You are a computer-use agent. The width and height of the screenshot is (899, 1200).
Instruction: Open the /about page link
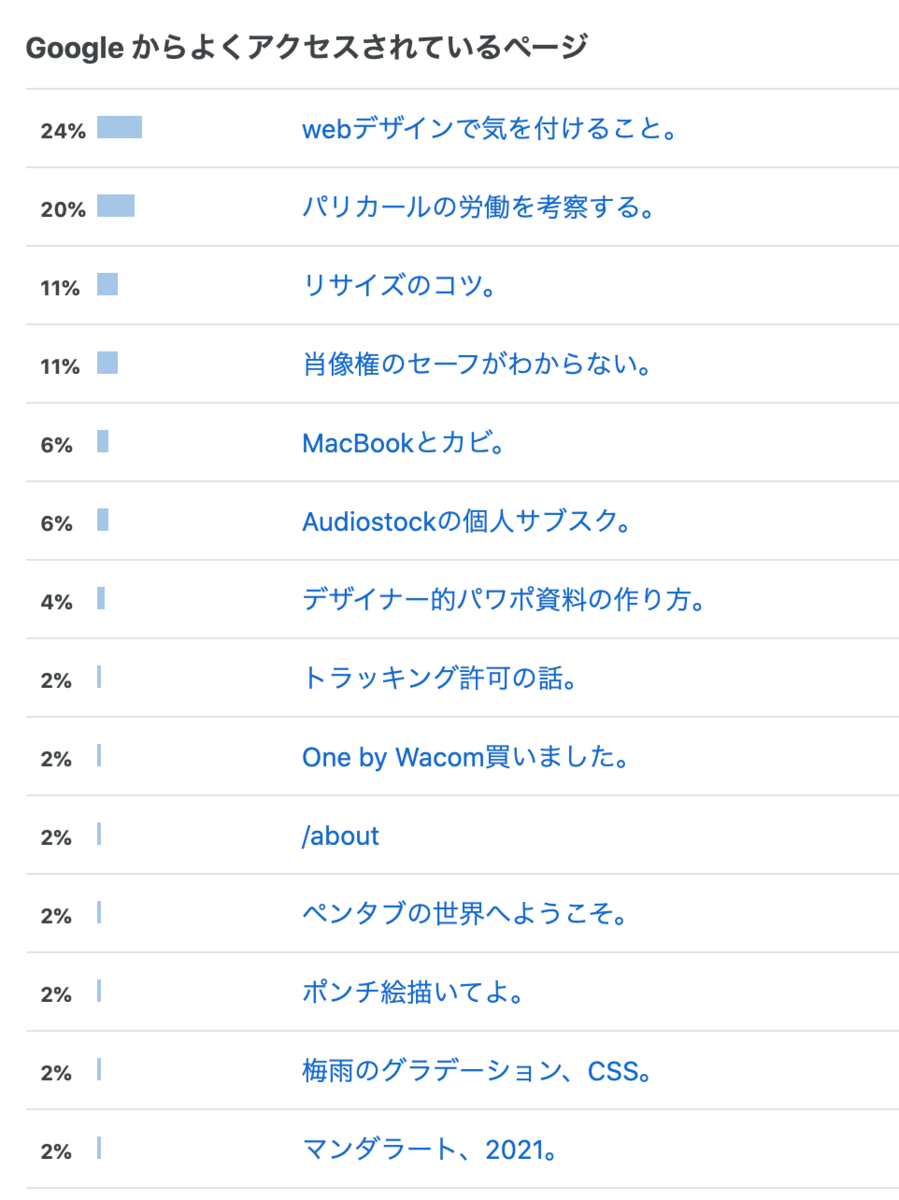[340, 836]
